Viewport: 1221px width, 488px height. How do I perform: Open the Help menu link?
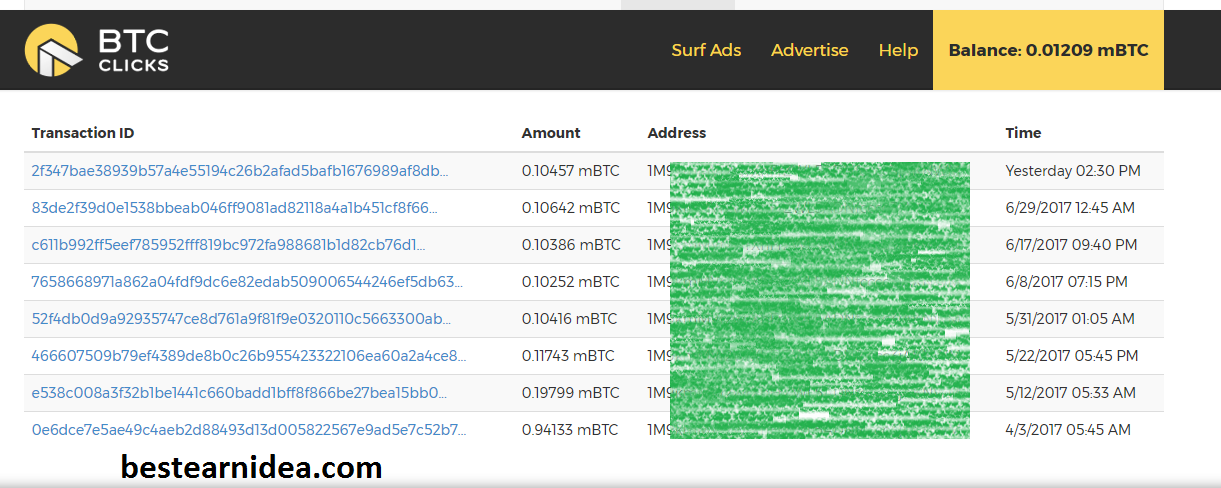tap(898, 50)
